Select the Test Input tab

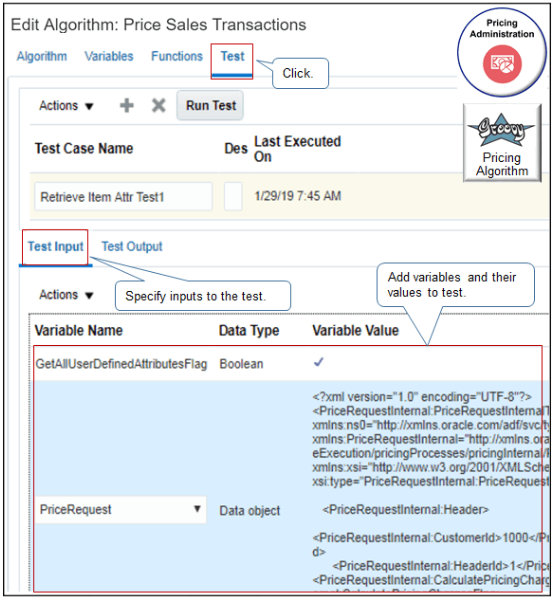pyautogui.click(x=55, y=246)
